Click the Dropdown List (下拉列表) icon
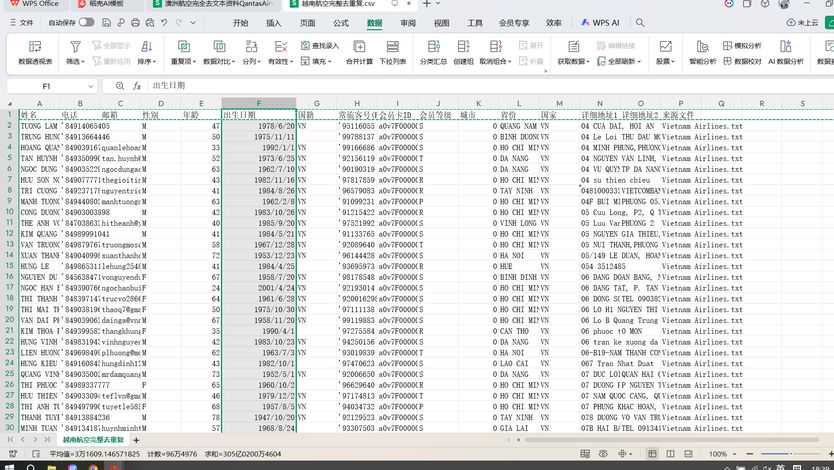834x470 pixels. (393, 46)
